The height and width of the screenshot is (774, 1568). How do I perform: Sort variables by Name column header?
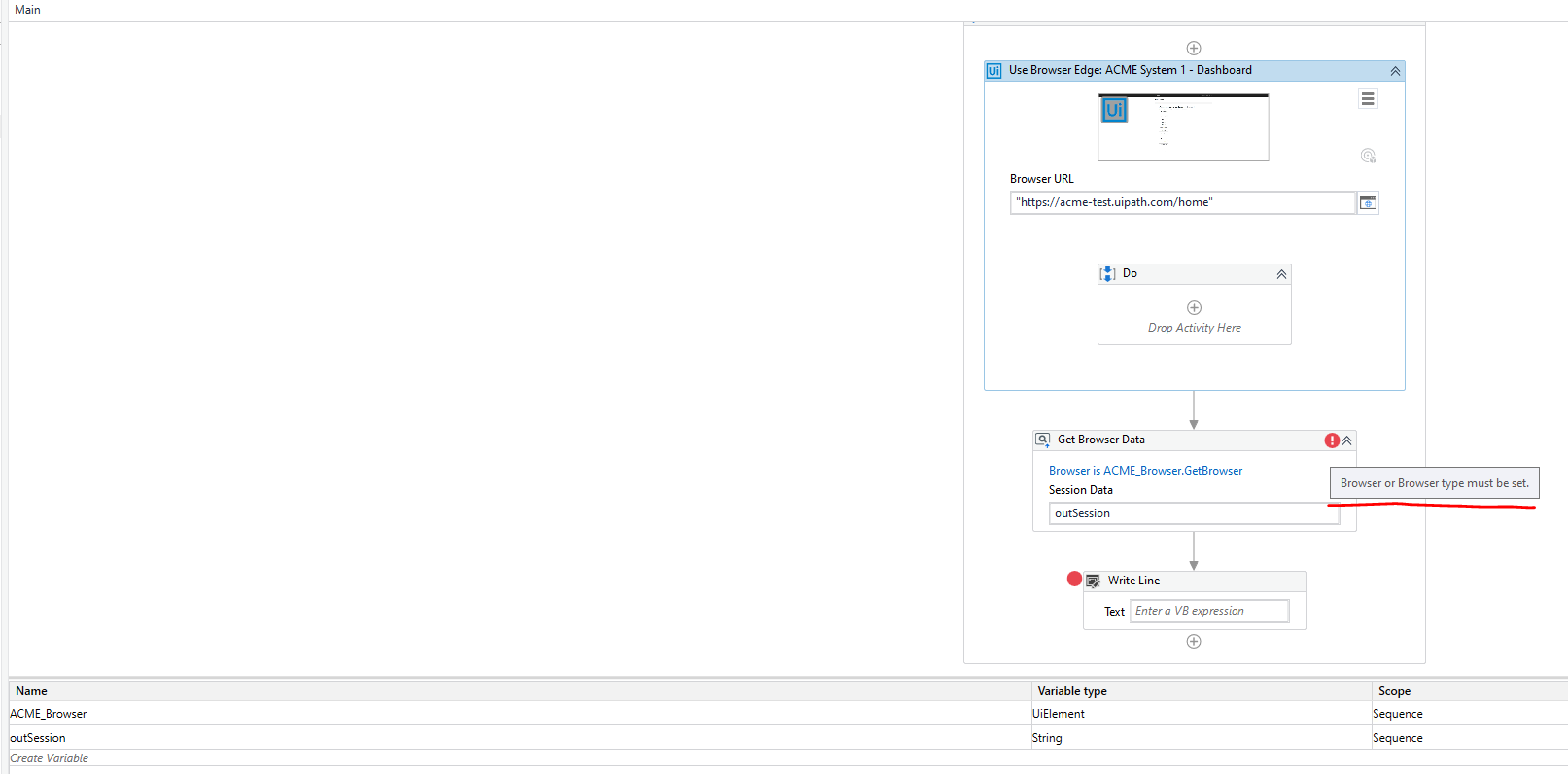[x=520, y=691]
